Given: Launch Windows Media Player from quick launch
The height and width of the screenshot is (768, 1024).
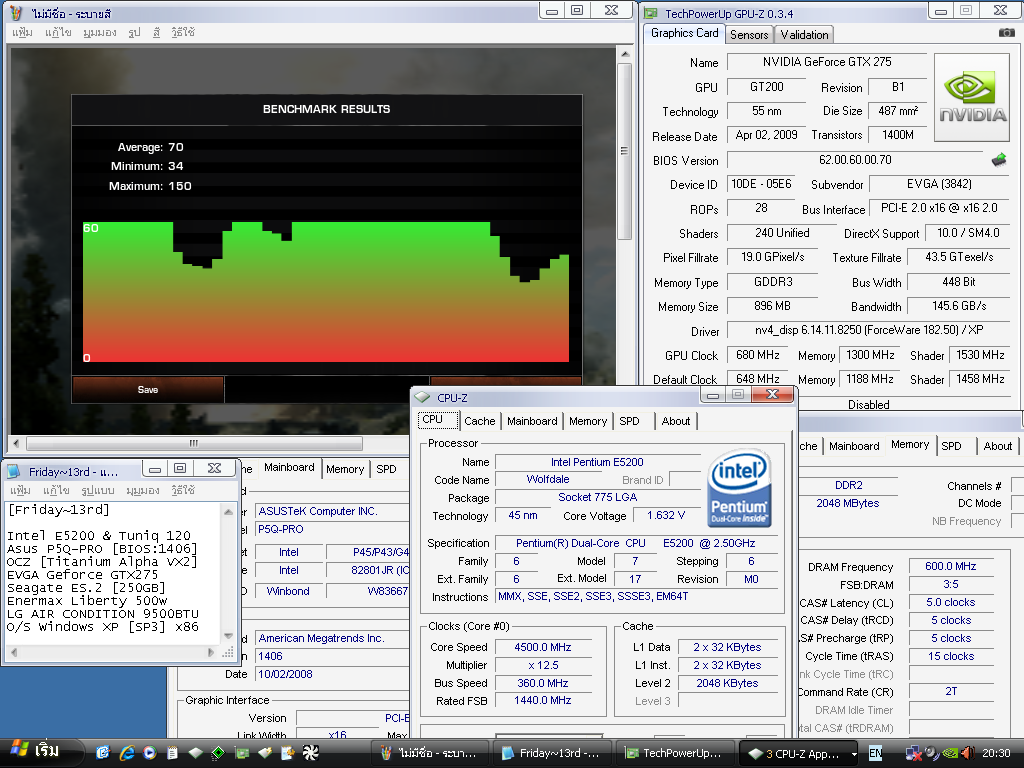Looking at the screenshot, I should click(150, 753).
